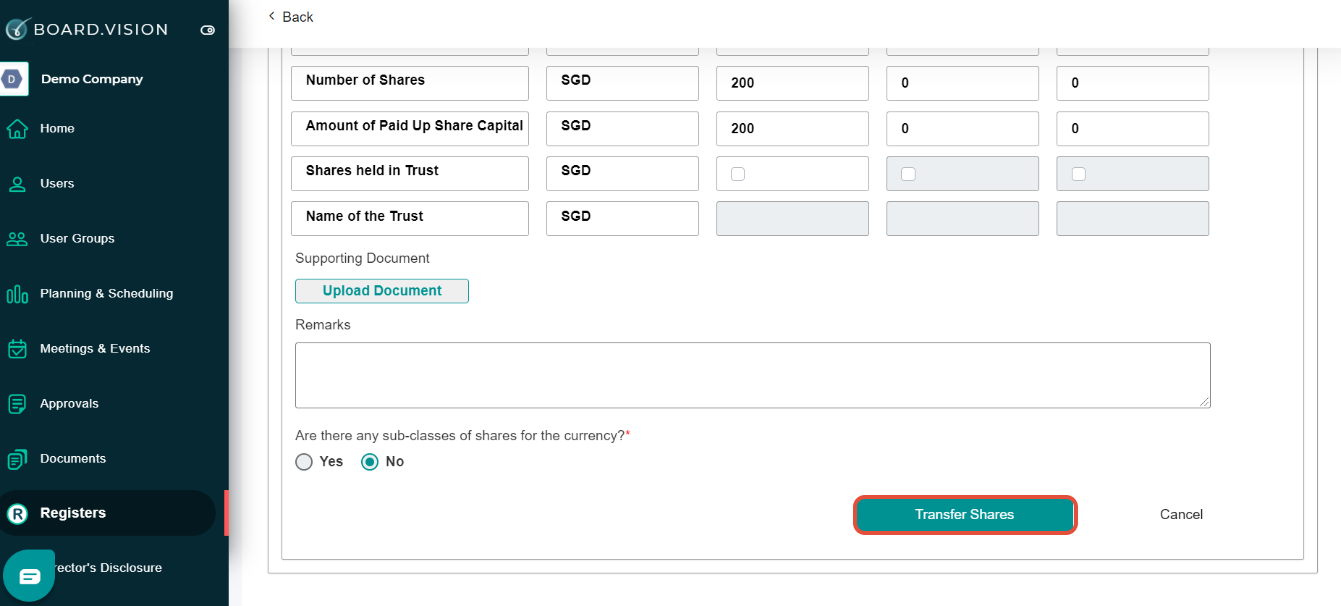
Task: Cancel the share transfer
Action: click(x=1181, y=514)
